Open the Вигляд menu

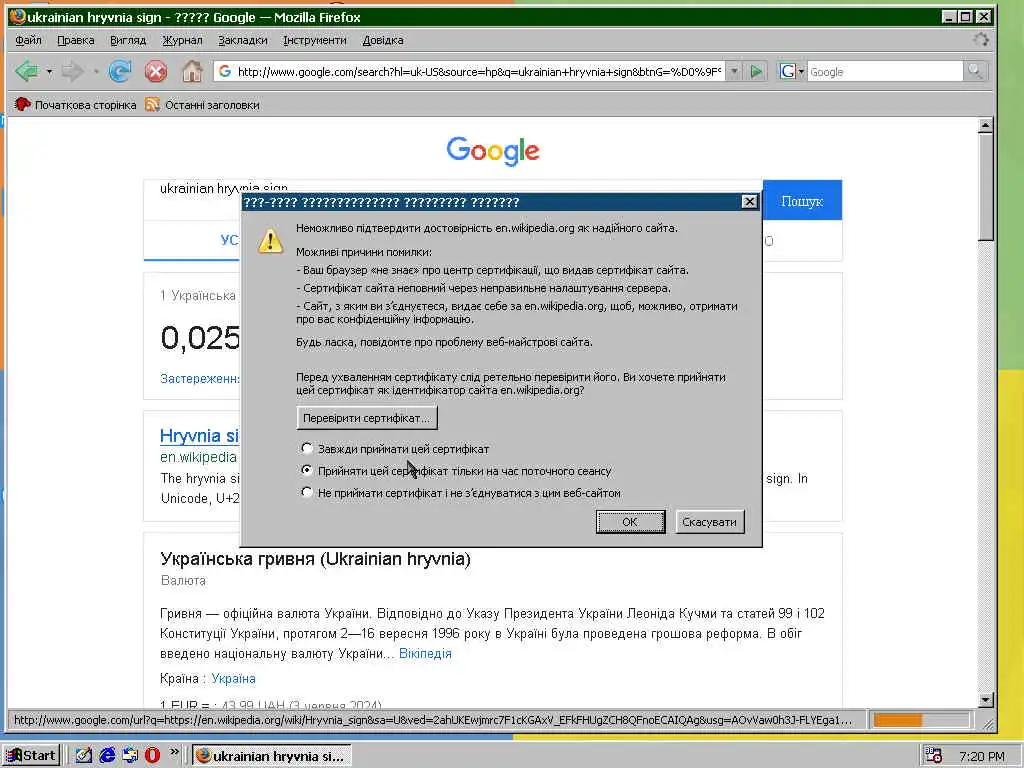128,40
